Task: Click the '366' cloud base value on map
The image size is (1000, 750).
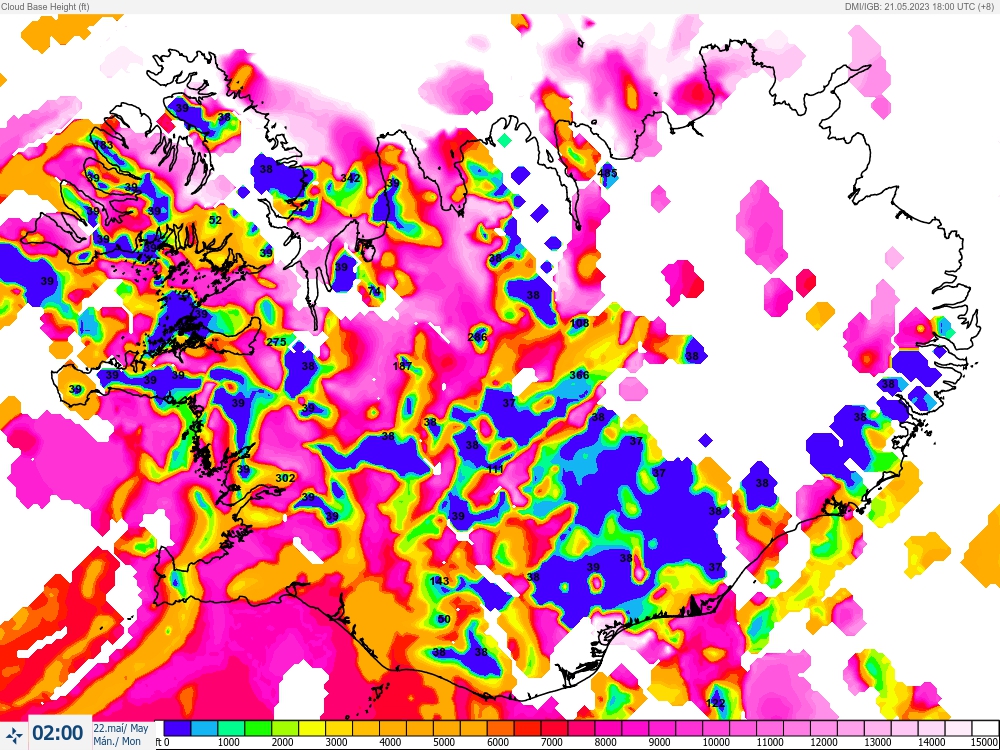Action: 579,374
